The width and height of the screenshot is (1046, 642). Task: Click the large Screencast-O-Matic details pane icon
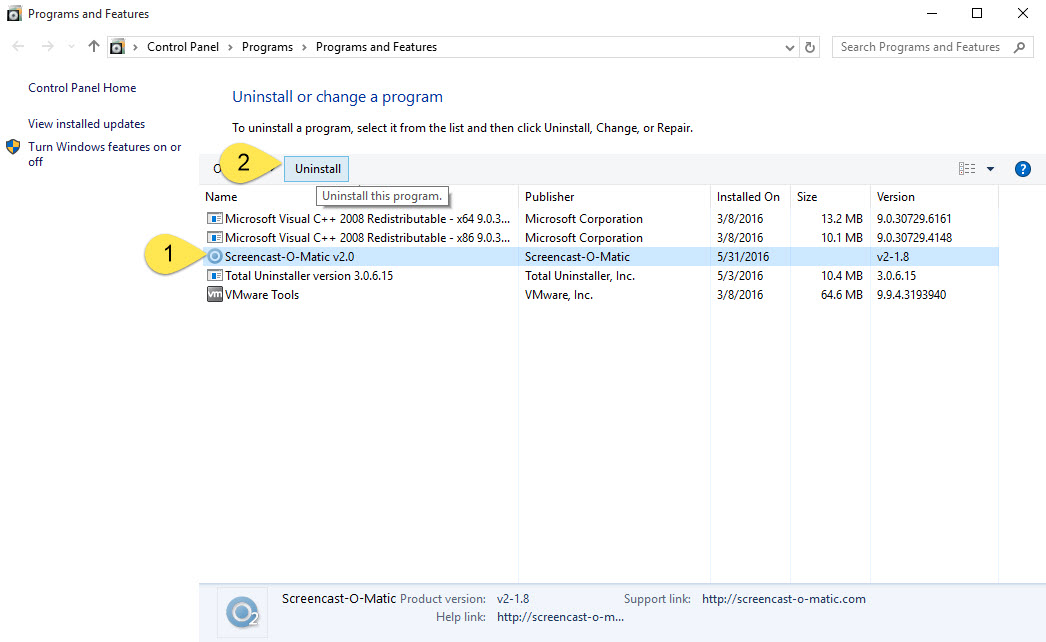[242, 612]
